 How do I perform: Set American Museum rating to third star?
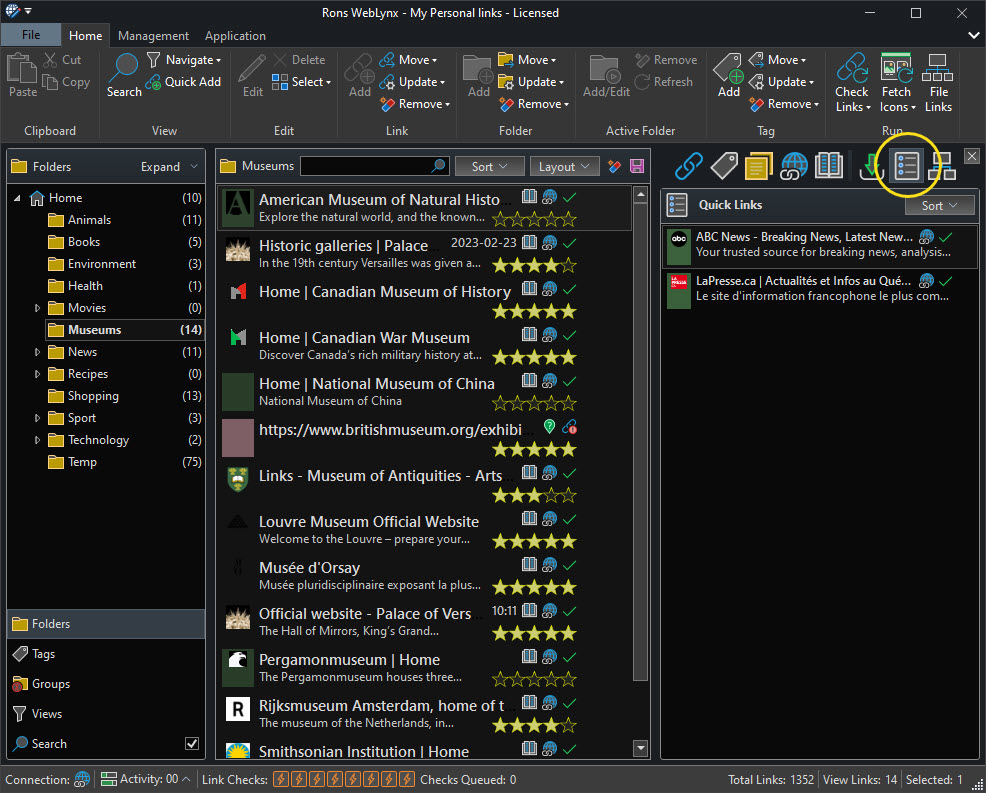(x=534, y=219)
